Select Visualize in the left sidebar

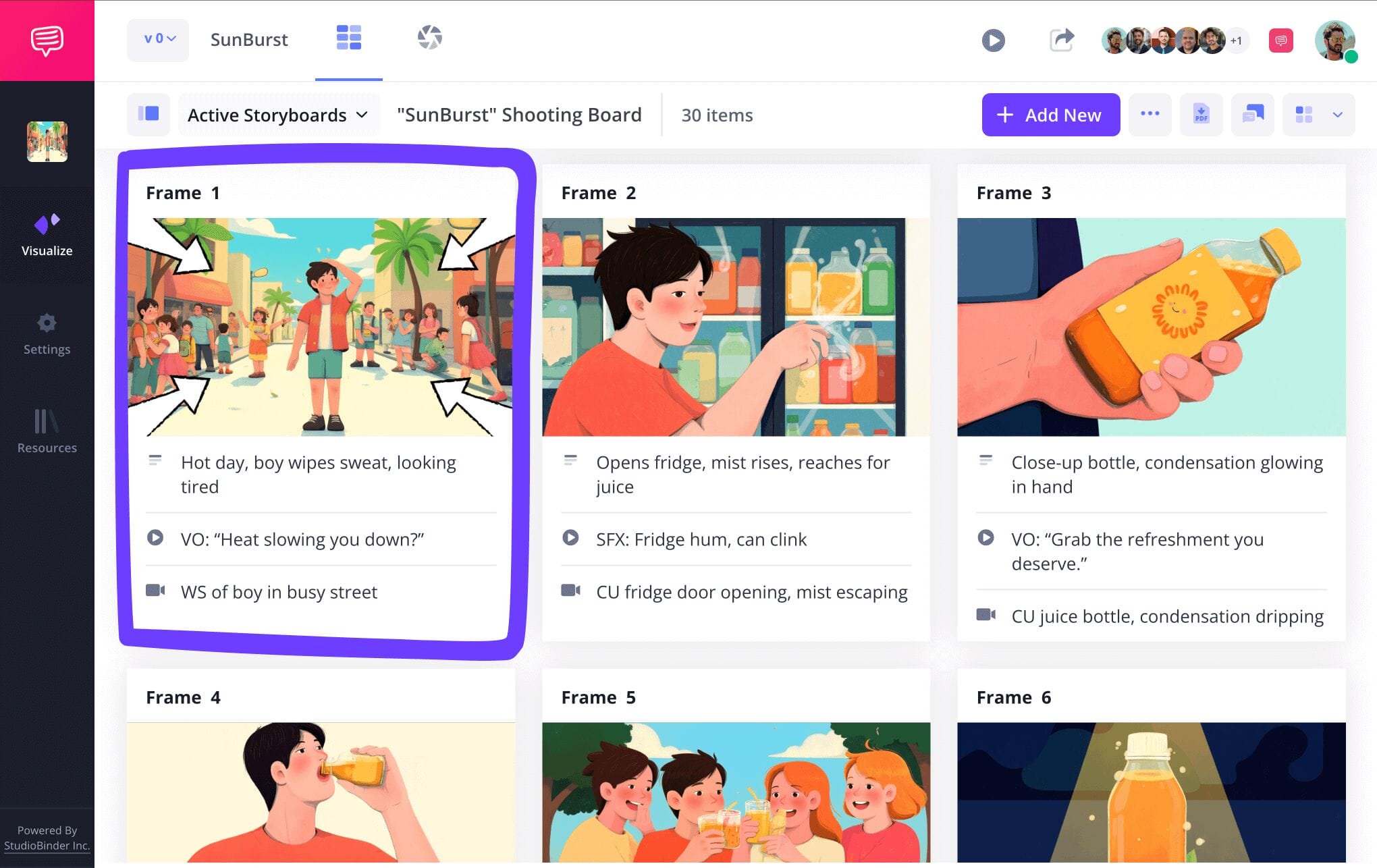click(x=47, y=235)
